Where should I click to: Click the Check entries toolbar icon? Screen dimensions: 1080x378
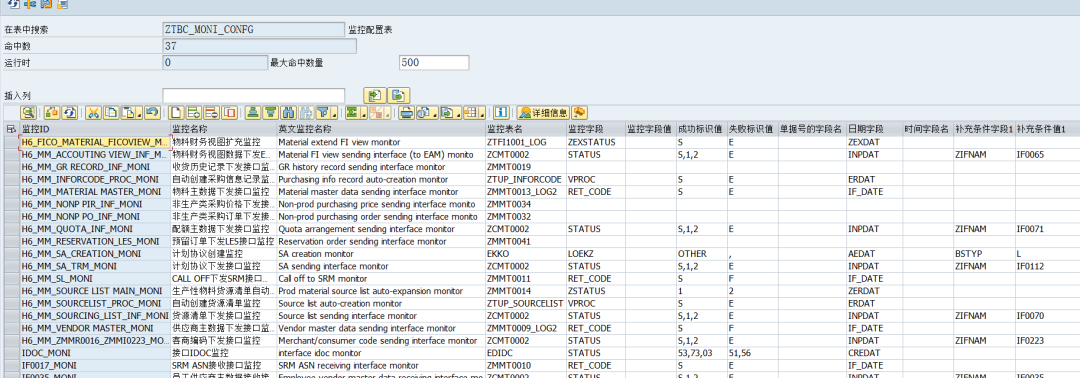(52, 112)
